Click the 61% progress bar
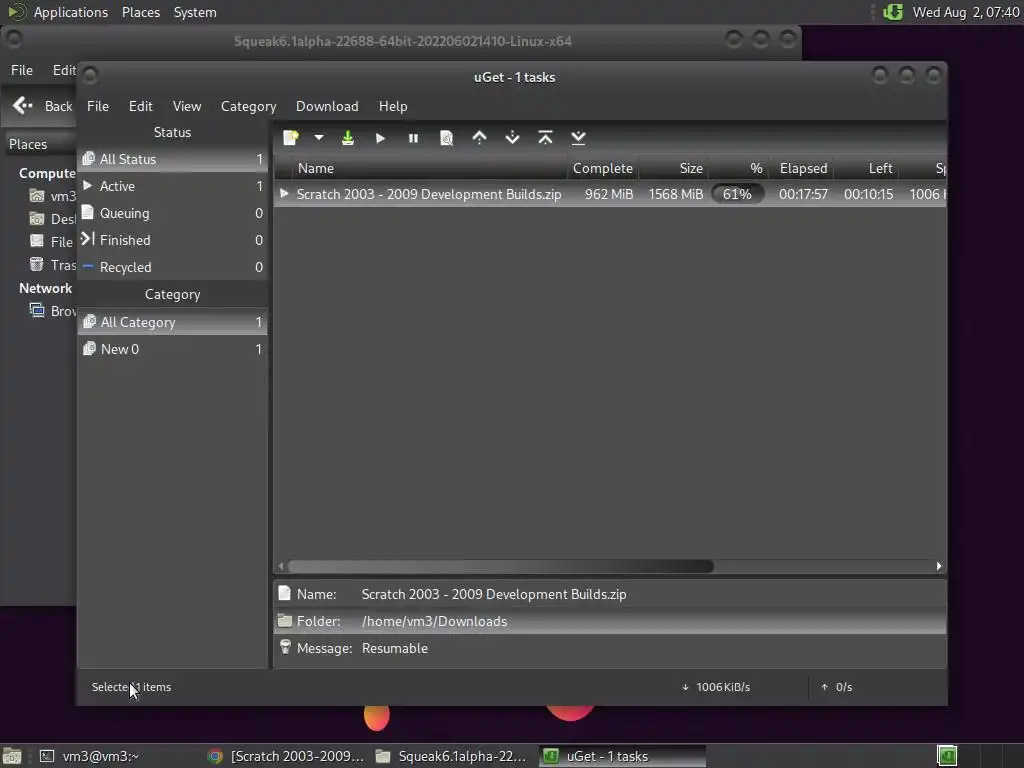This screenshot has width=1024, height=768. tap(737, 195)
